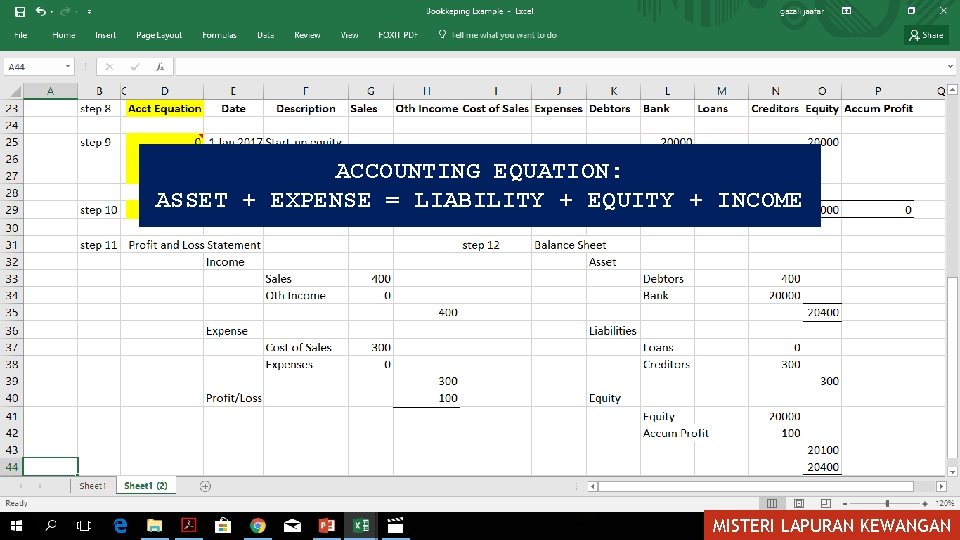This screenshot has height=540, width=960.
Task: Click the horizontal scrollbar left arrow
Action: 592,486
